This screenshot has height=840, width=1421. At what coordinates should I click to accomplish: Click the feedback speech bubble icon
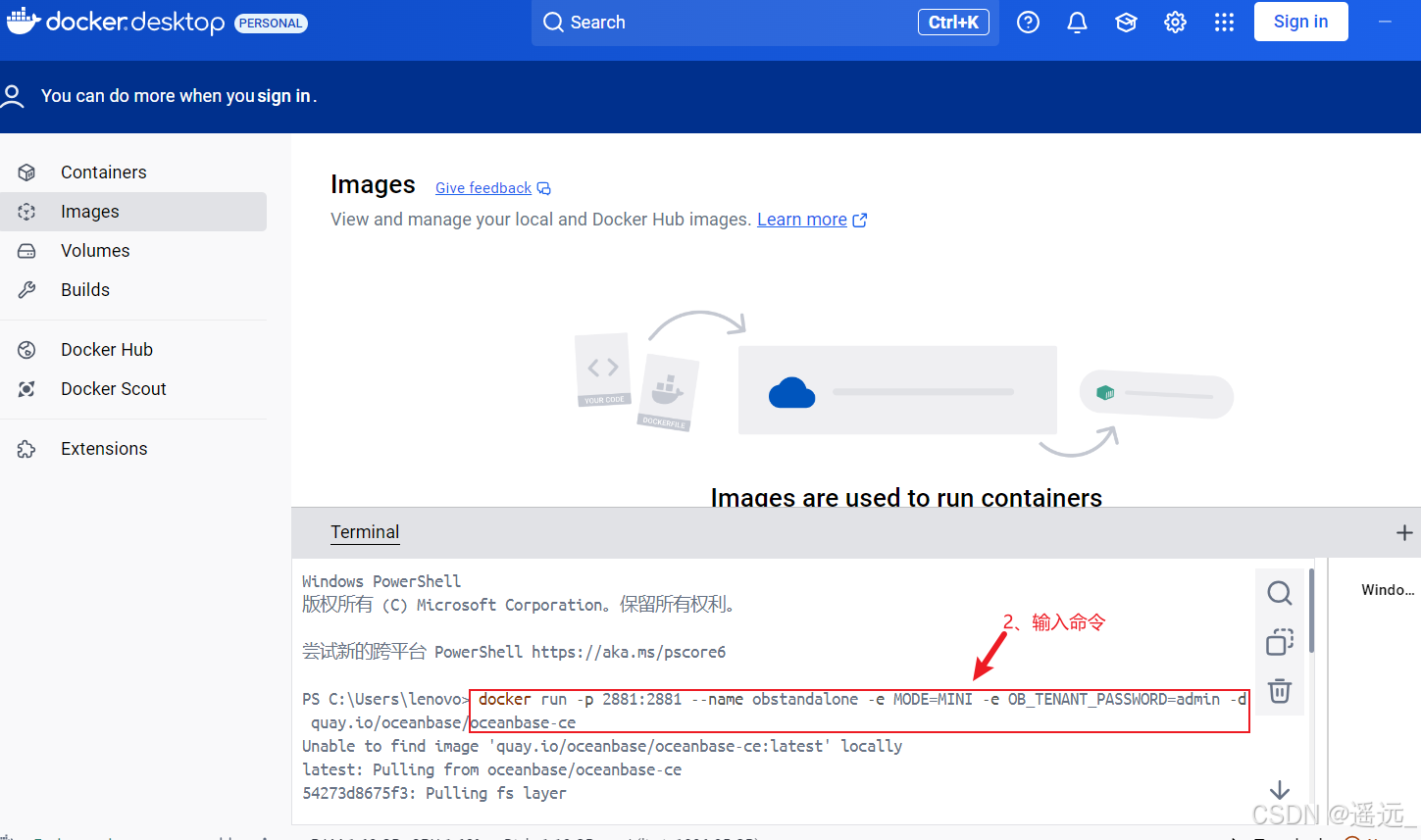tap(544, 188)
